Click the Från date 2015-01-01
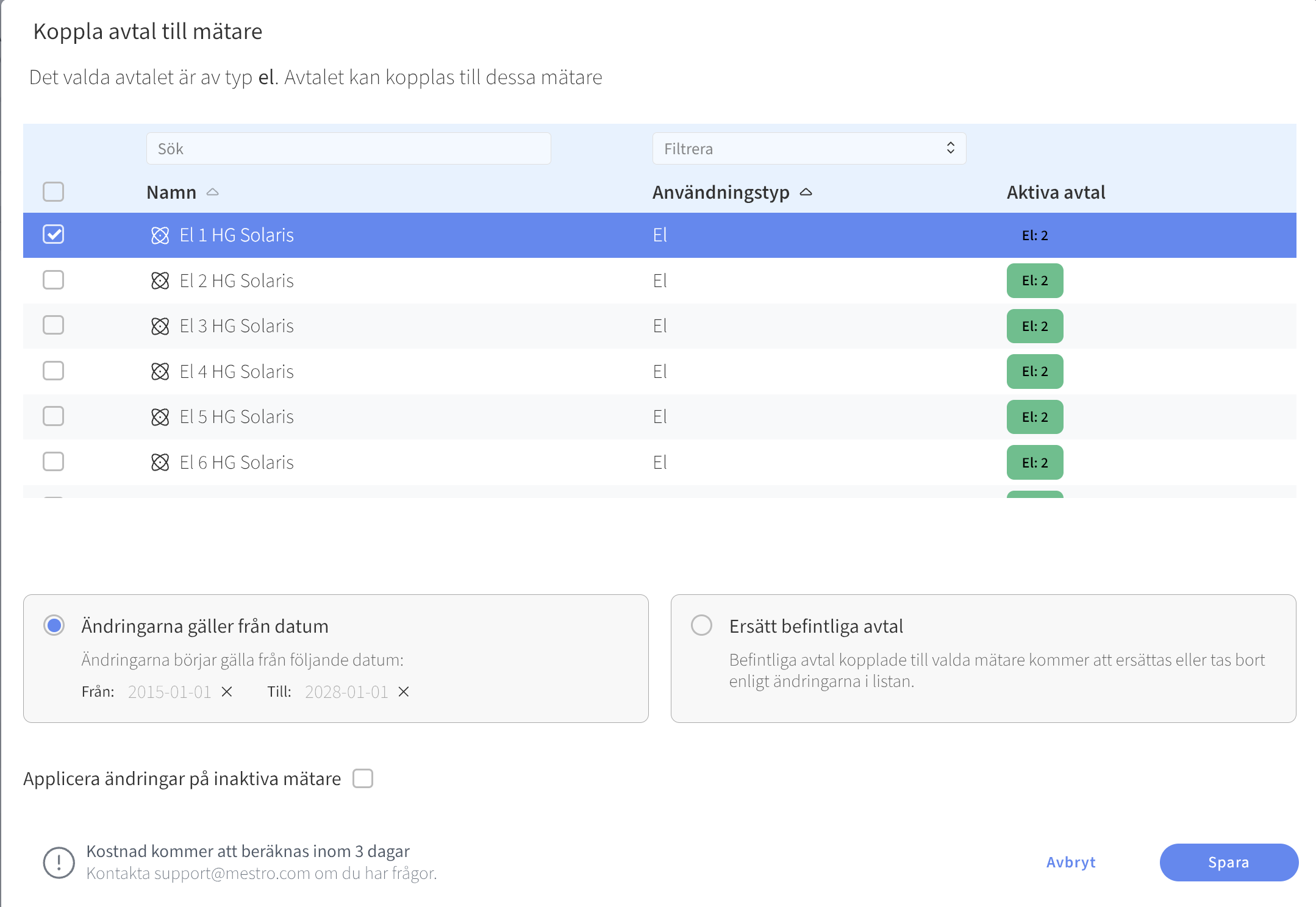 (170, 692)
